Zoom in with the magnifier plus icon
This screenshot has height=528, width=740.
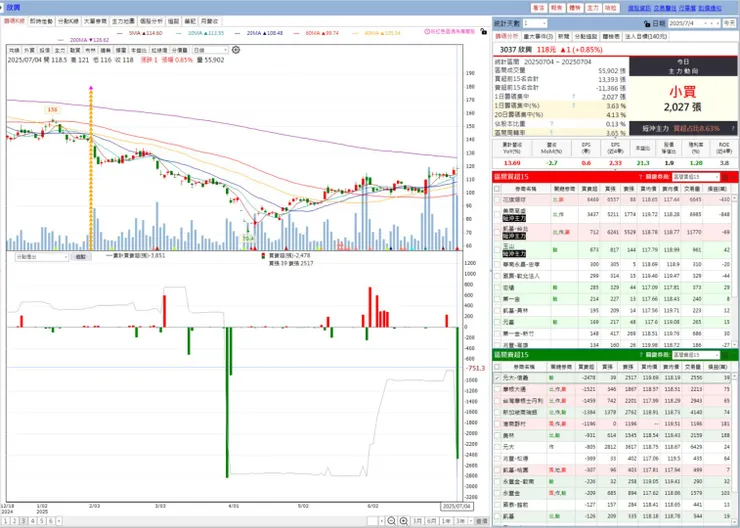[x=404, y=521]
